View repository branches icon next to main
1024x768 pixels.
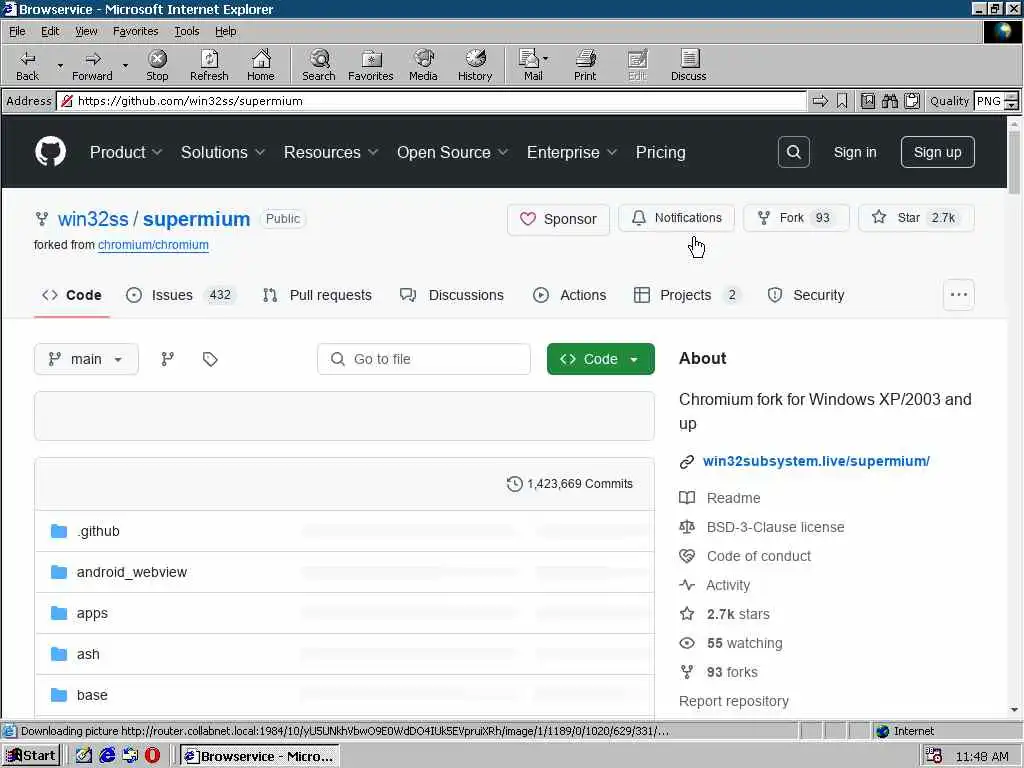(x=168, y=359)
